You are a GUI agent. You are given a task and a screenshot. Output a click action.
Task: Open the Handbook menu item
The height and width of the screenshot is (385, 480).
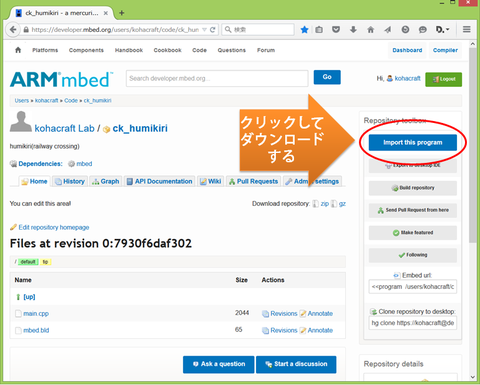point(129,50)
